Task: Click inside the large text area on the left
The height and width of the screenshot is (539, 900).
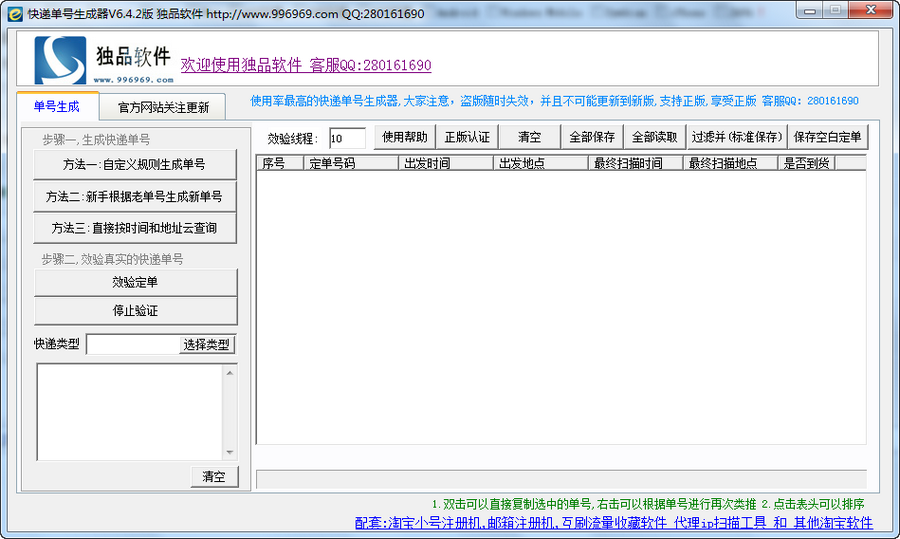Action: 130,412
